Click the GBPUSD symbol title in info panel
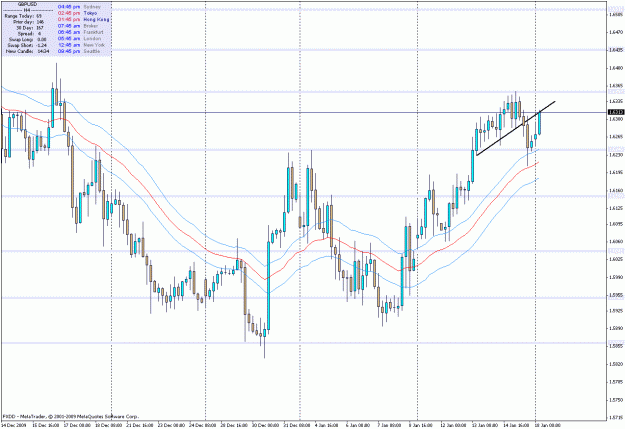 coord(27,4)
